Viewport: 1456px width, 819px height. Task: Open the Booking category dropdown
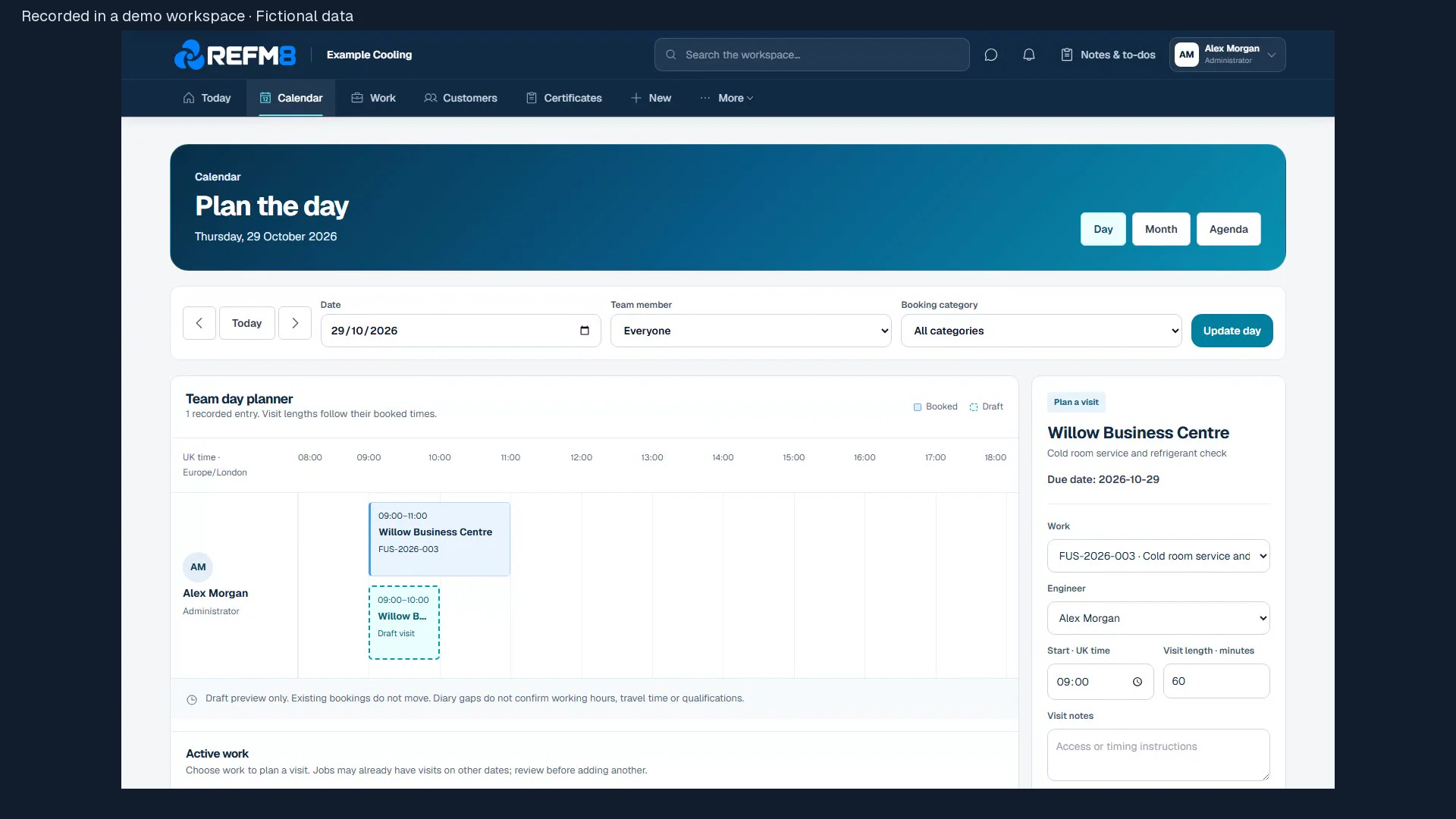click(1041, 331)
